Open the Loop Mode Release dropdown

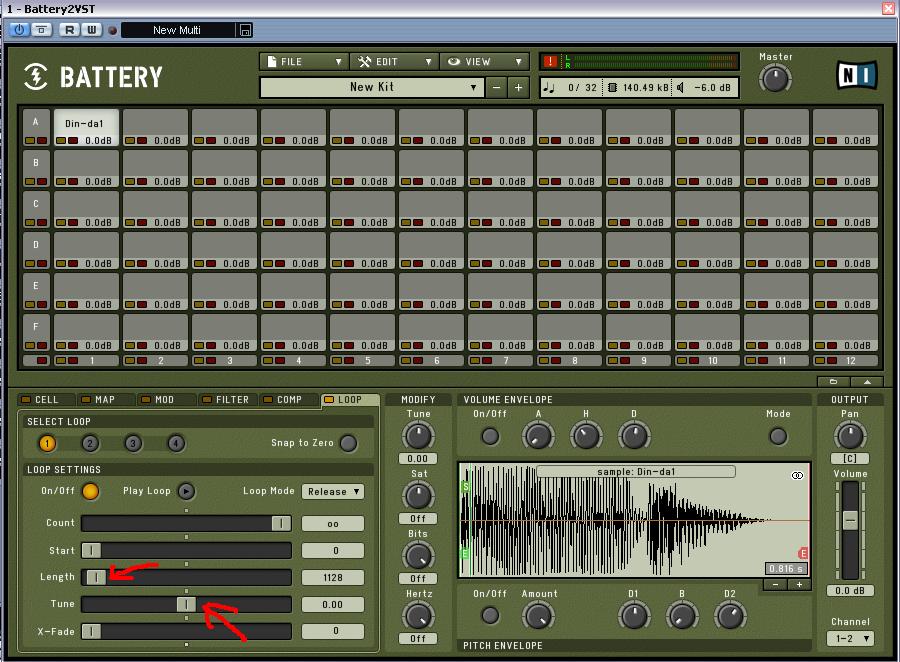[334, 492]
